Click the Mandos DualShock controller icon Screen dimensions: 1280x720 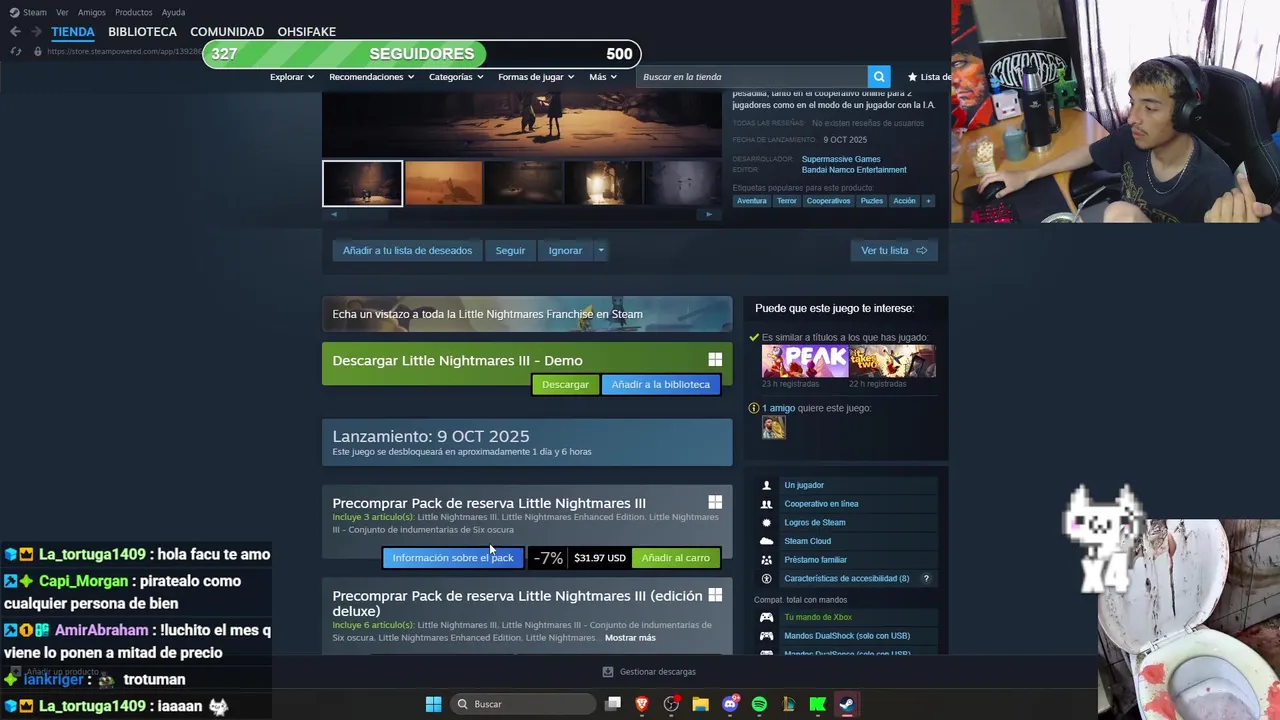pos(766,636)
